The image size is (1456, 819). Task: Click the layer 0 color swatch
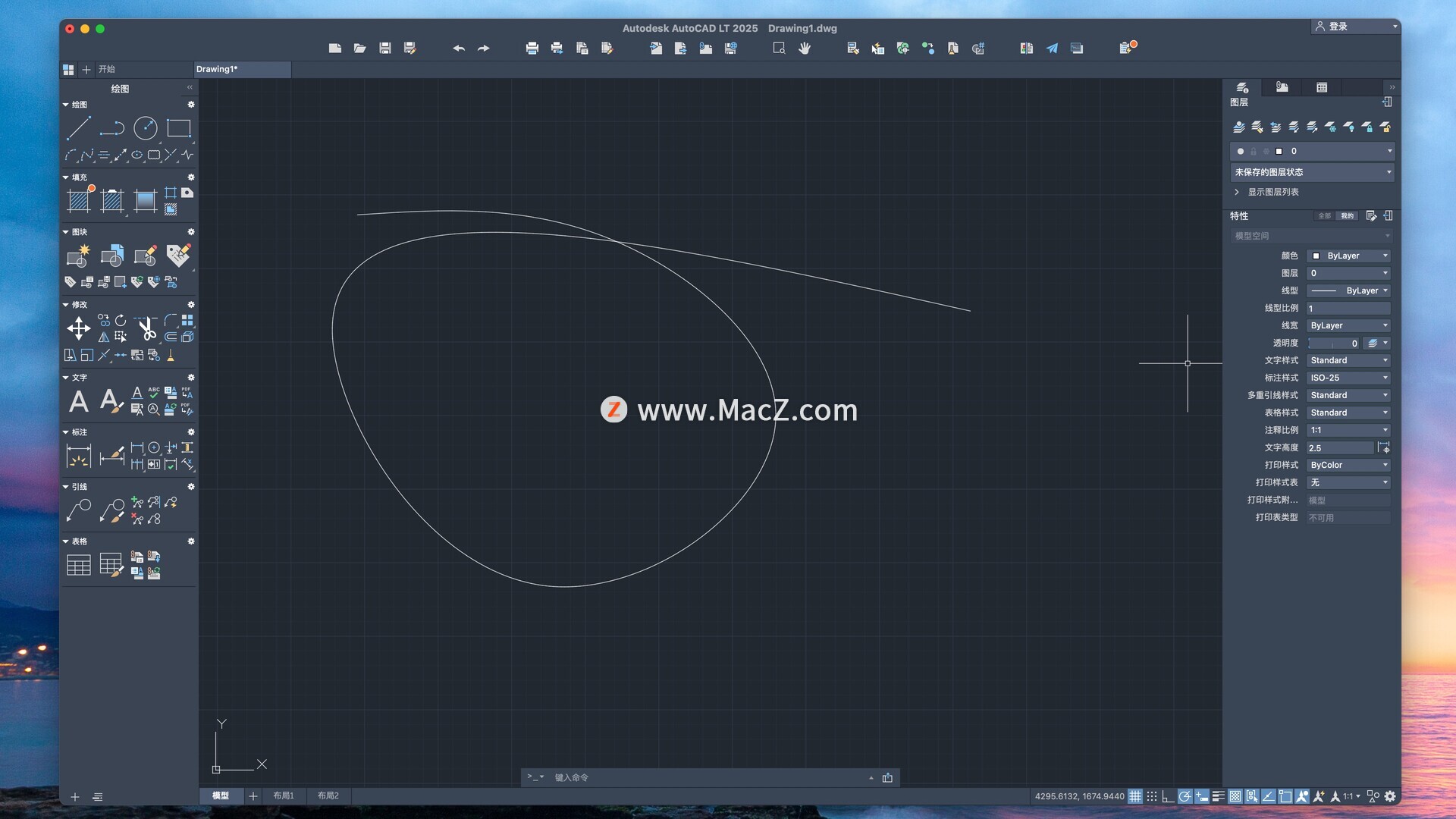click(1279, 151)
